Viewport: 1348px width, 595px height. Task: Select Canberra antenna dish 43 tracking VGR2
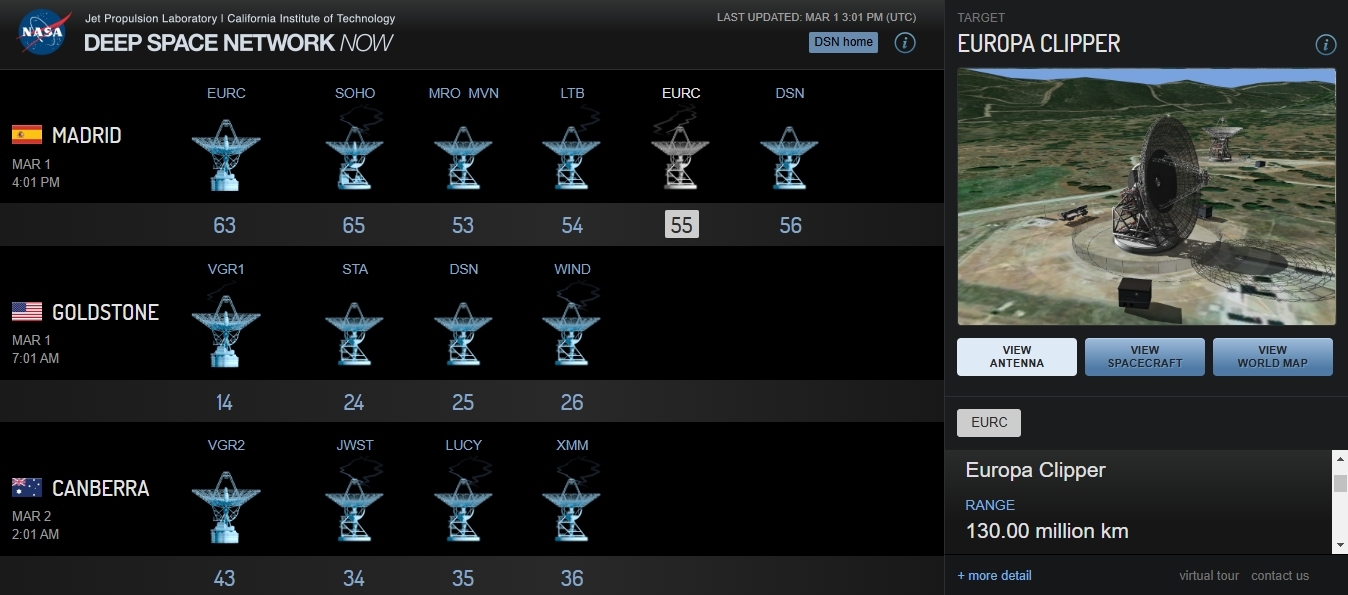coord(225,507)
